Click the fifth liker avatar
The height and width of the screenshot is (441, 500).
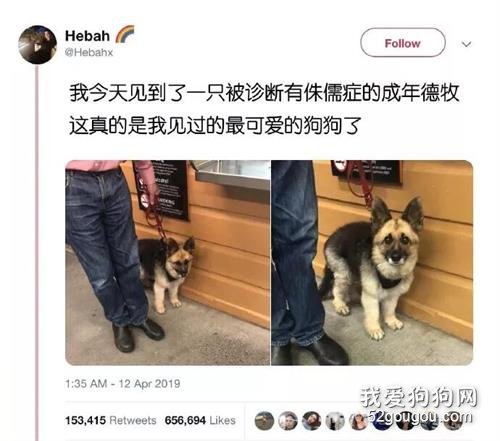point(358,421)
